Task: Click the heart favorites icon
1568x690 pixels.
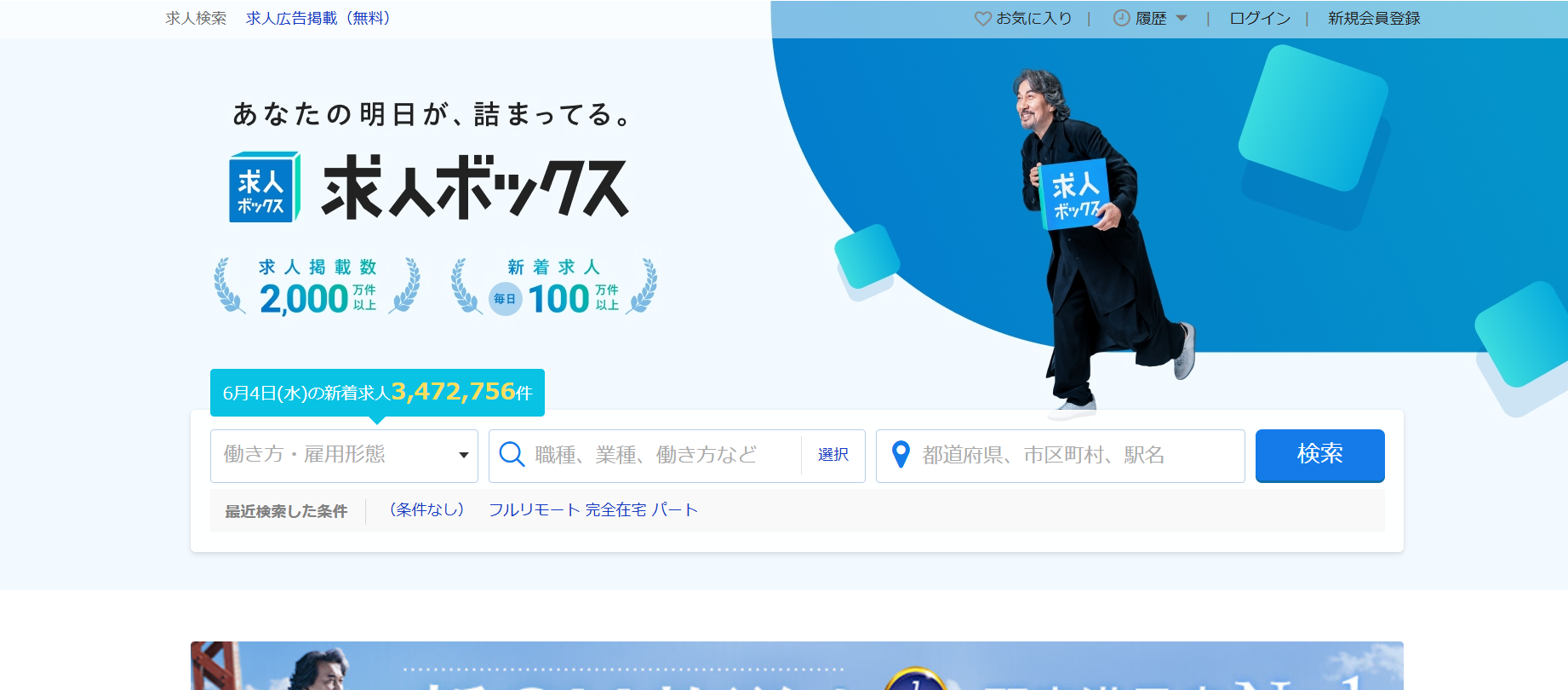Action: pyautogui.click(x=982, y=18)
